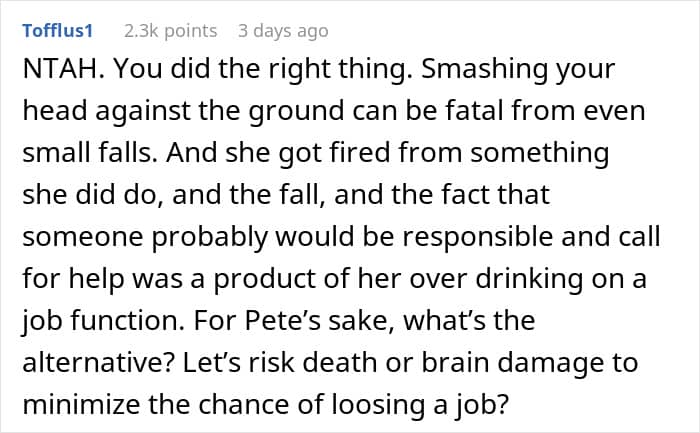This screenshot has height=433, width=700.
Task: Click the word 'alternative?' in the comment
Action: (98, 362)
